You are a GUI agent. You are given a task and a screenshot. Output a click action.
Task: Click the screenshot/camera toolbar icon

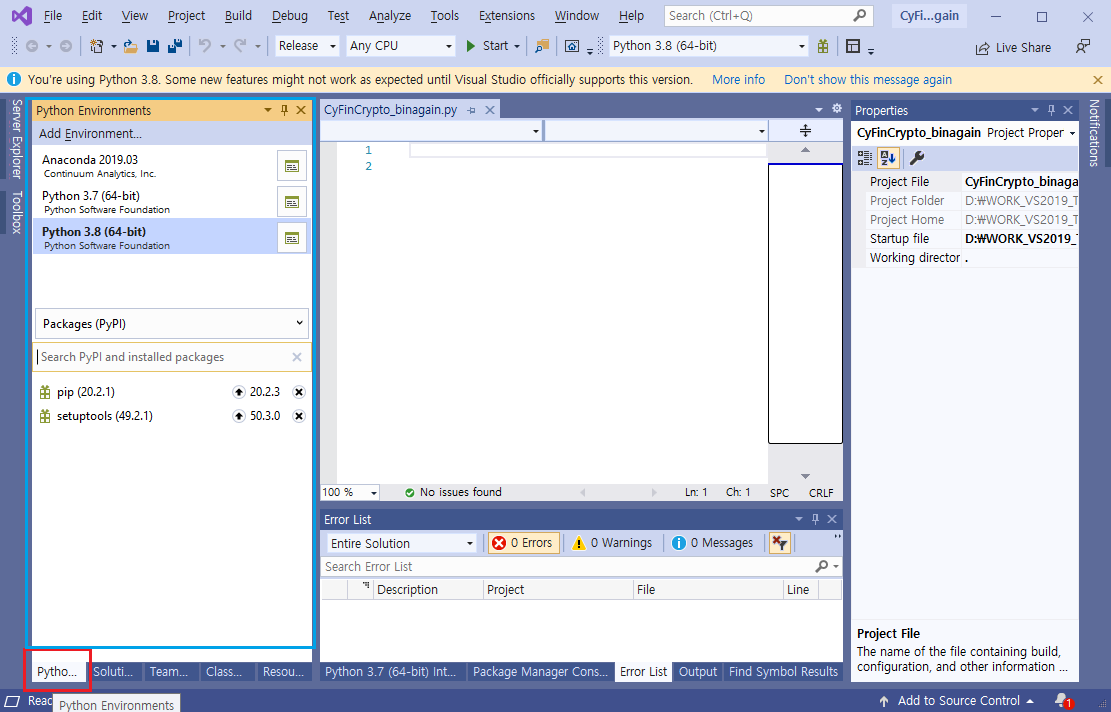(x=572, y=46)
